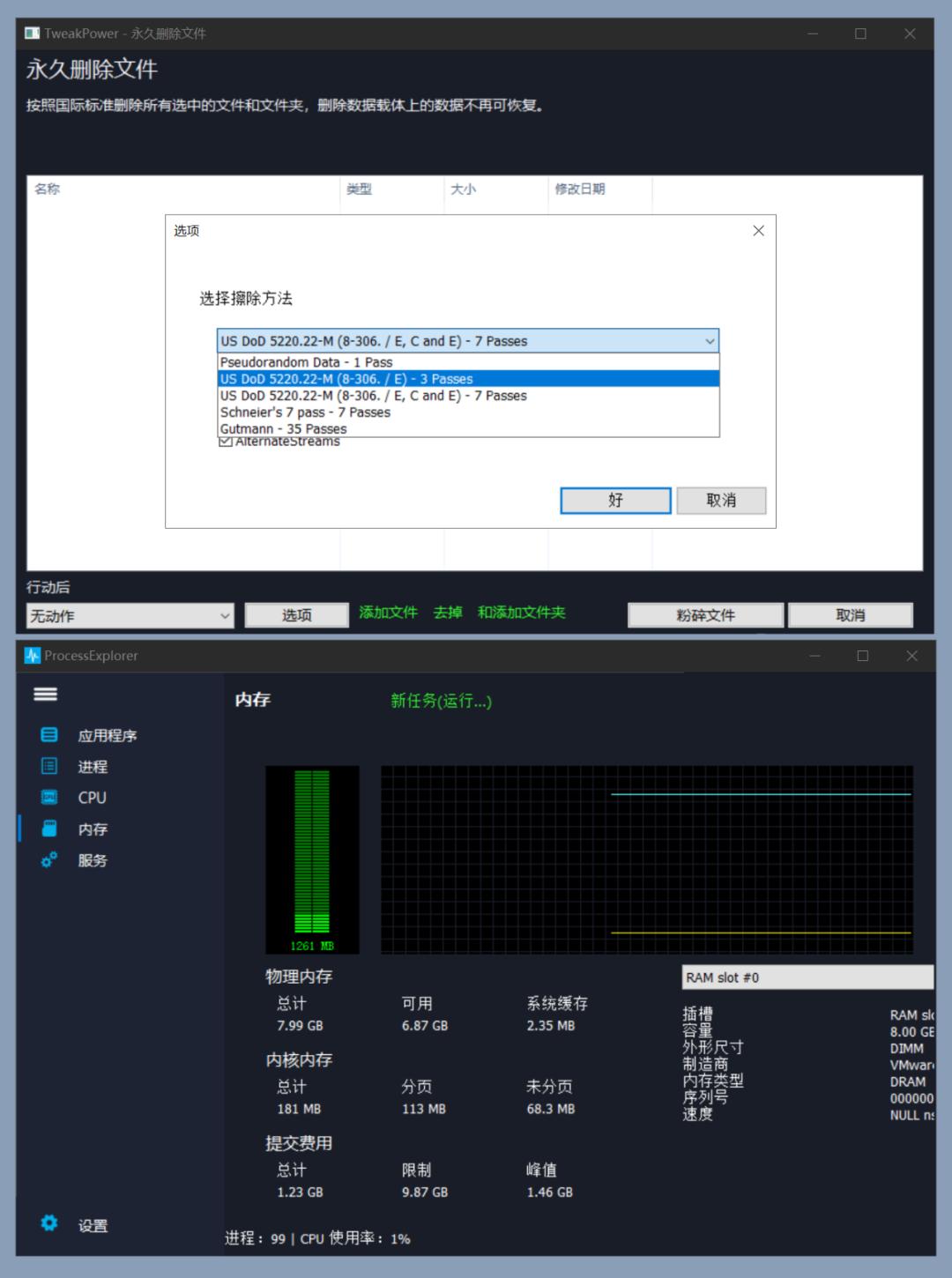This screenshot has height=1278, width=952.
Task: Choose Gutmann - 35 Passes option
Action: [284, 429]
